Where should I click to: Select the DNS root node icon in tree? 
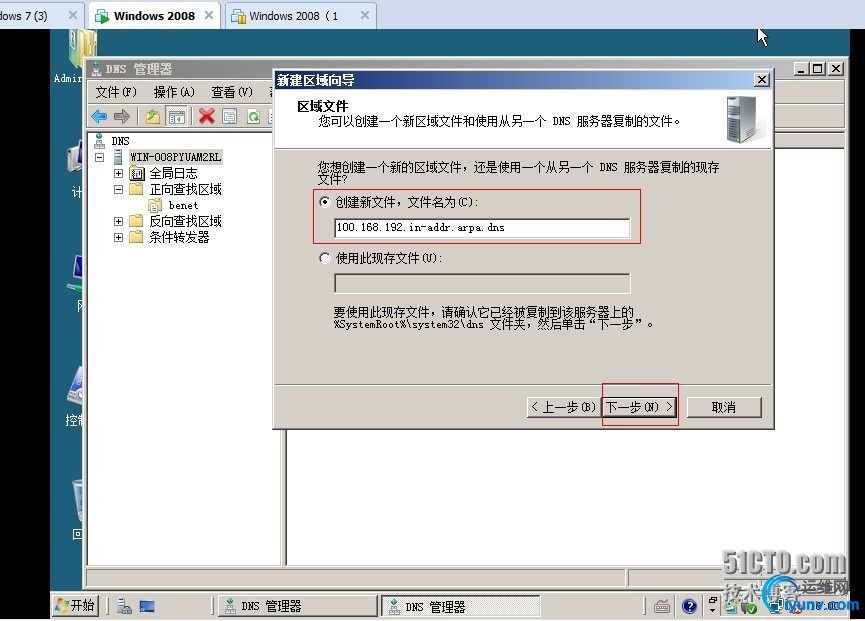click(99, 141)
